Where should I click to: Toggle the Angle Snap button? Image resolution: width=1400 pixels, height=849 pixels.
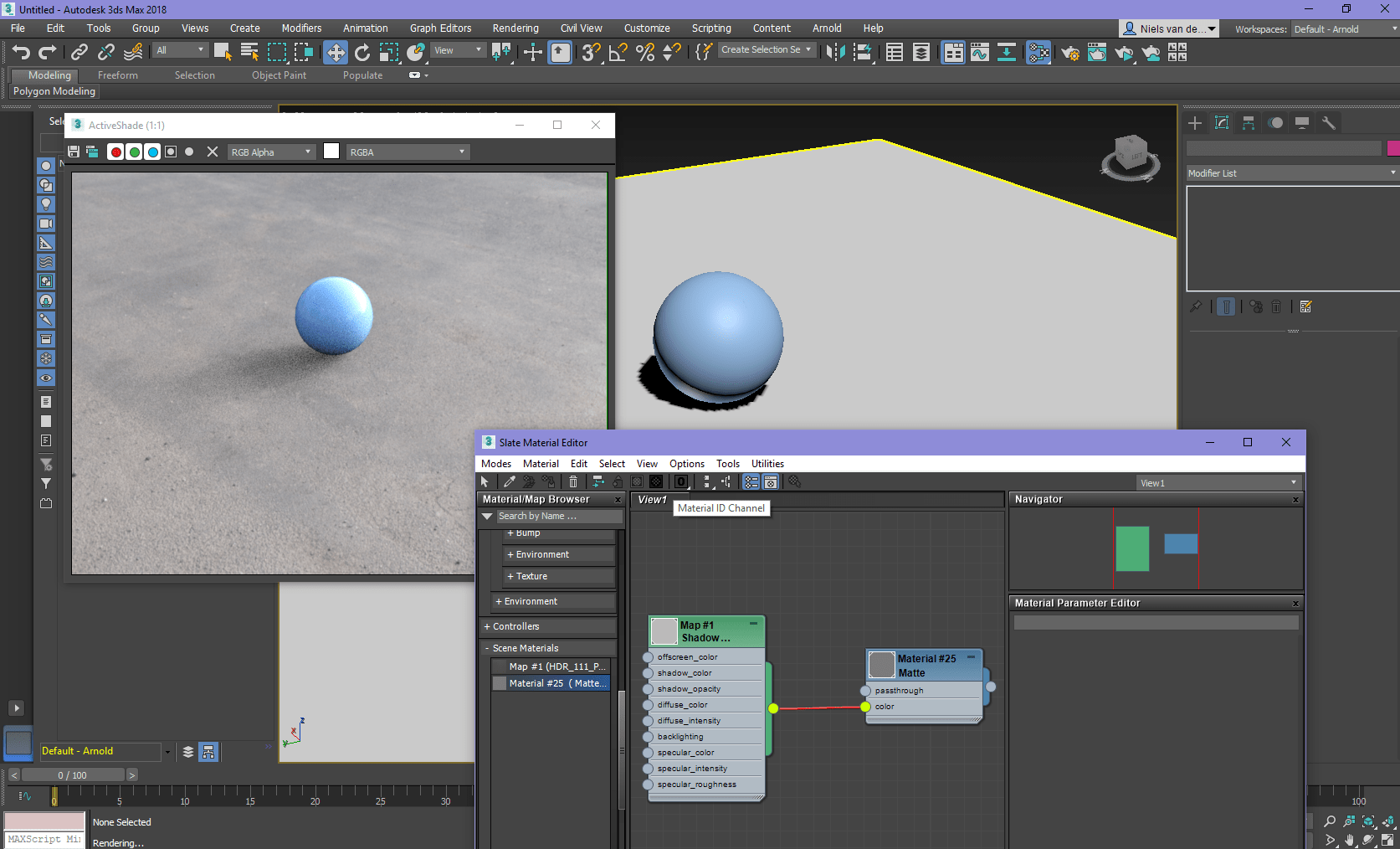tap(618, 52)
